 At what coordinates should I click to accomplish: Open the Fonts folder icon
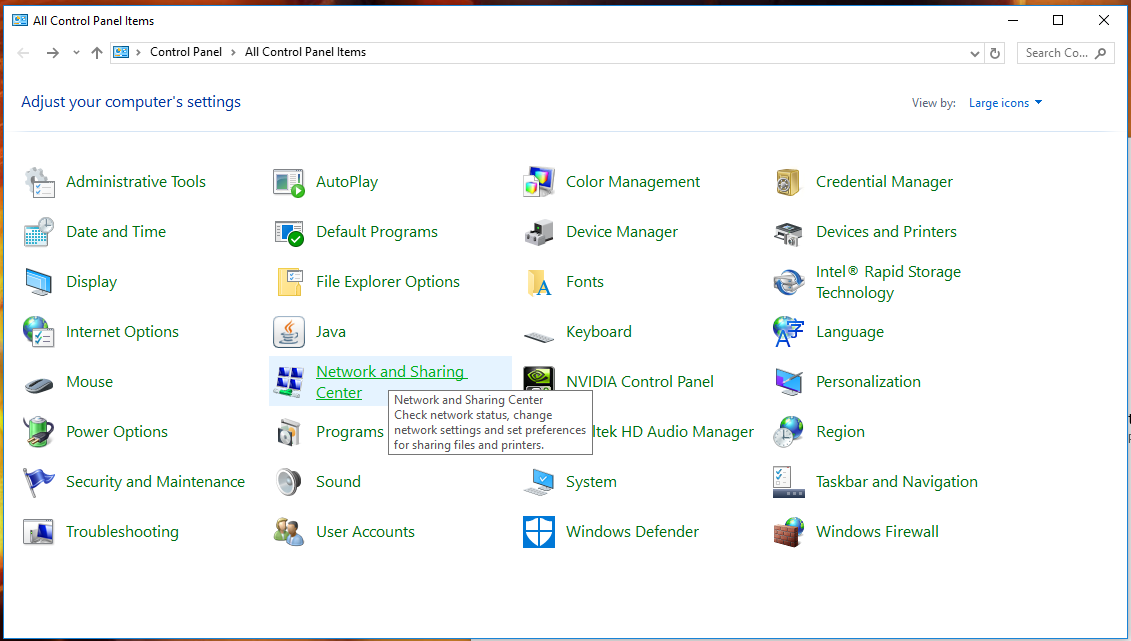click(x=539, y=282)
